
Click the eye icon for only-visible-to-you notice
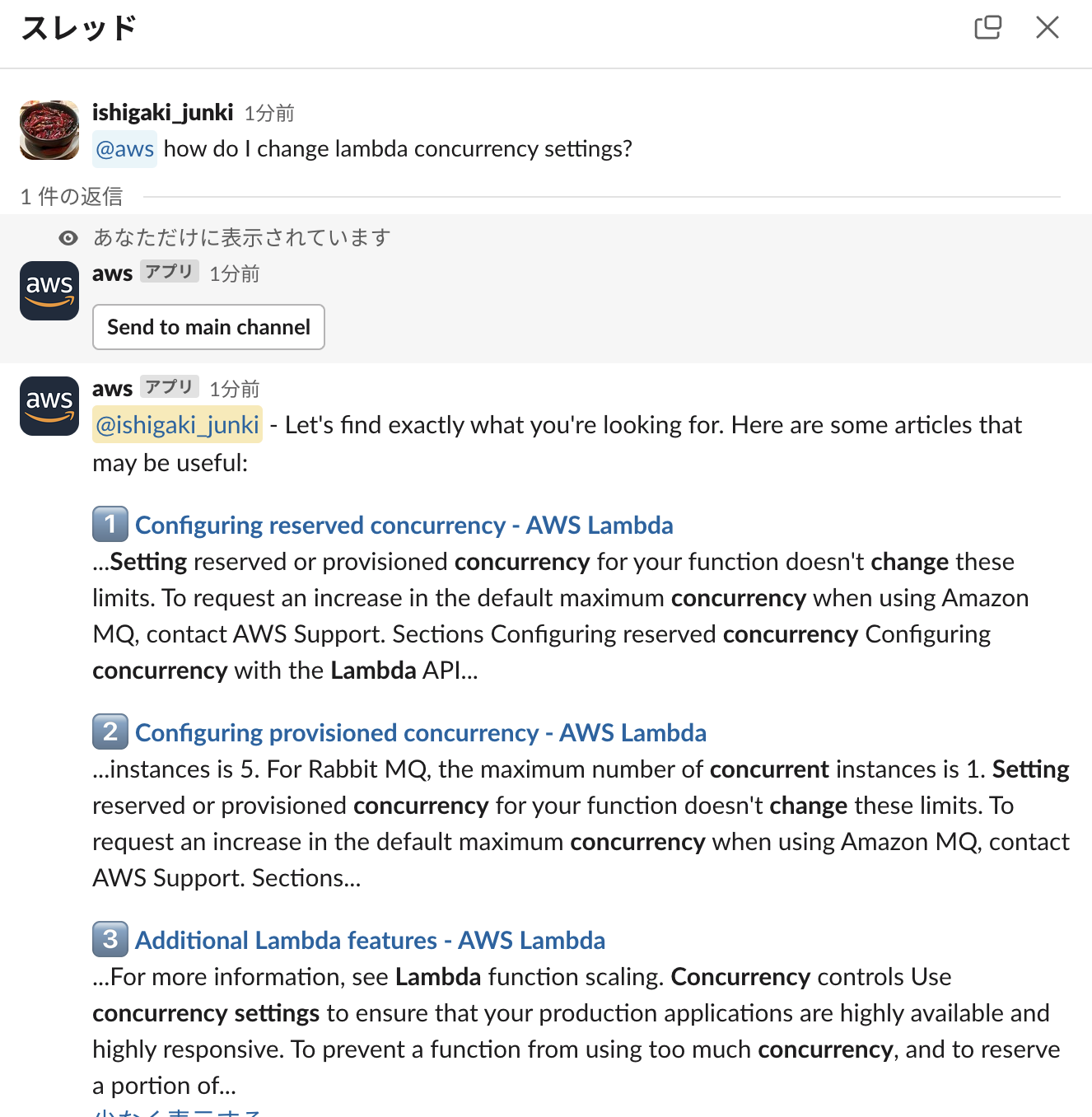tap(68, 238)
